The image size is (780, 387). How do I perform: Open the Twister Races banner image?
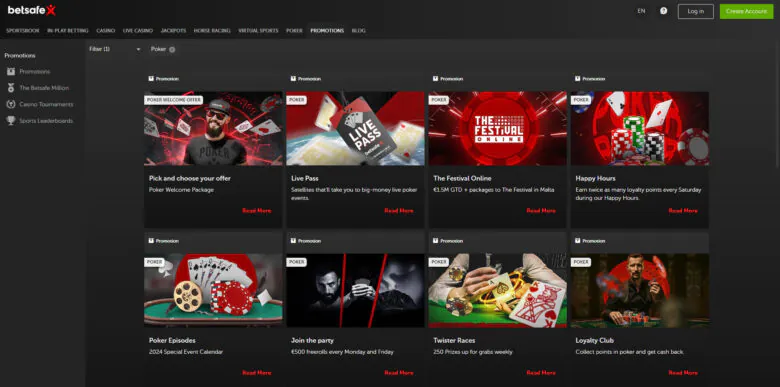click(497, 290)
